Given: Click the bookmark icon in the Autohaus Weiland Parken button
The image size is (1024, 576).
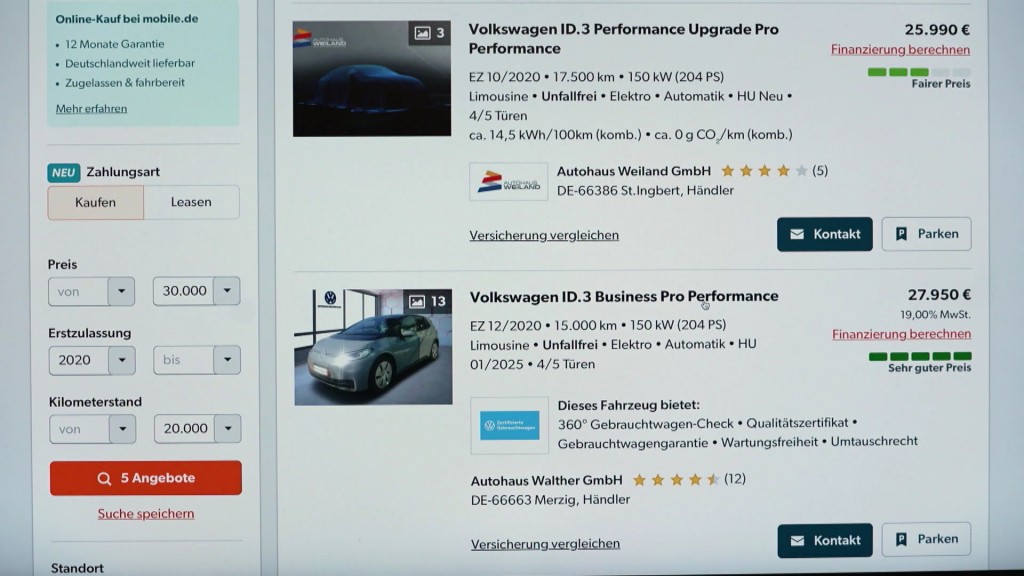Looking at the screenshot, I should 901,234.
